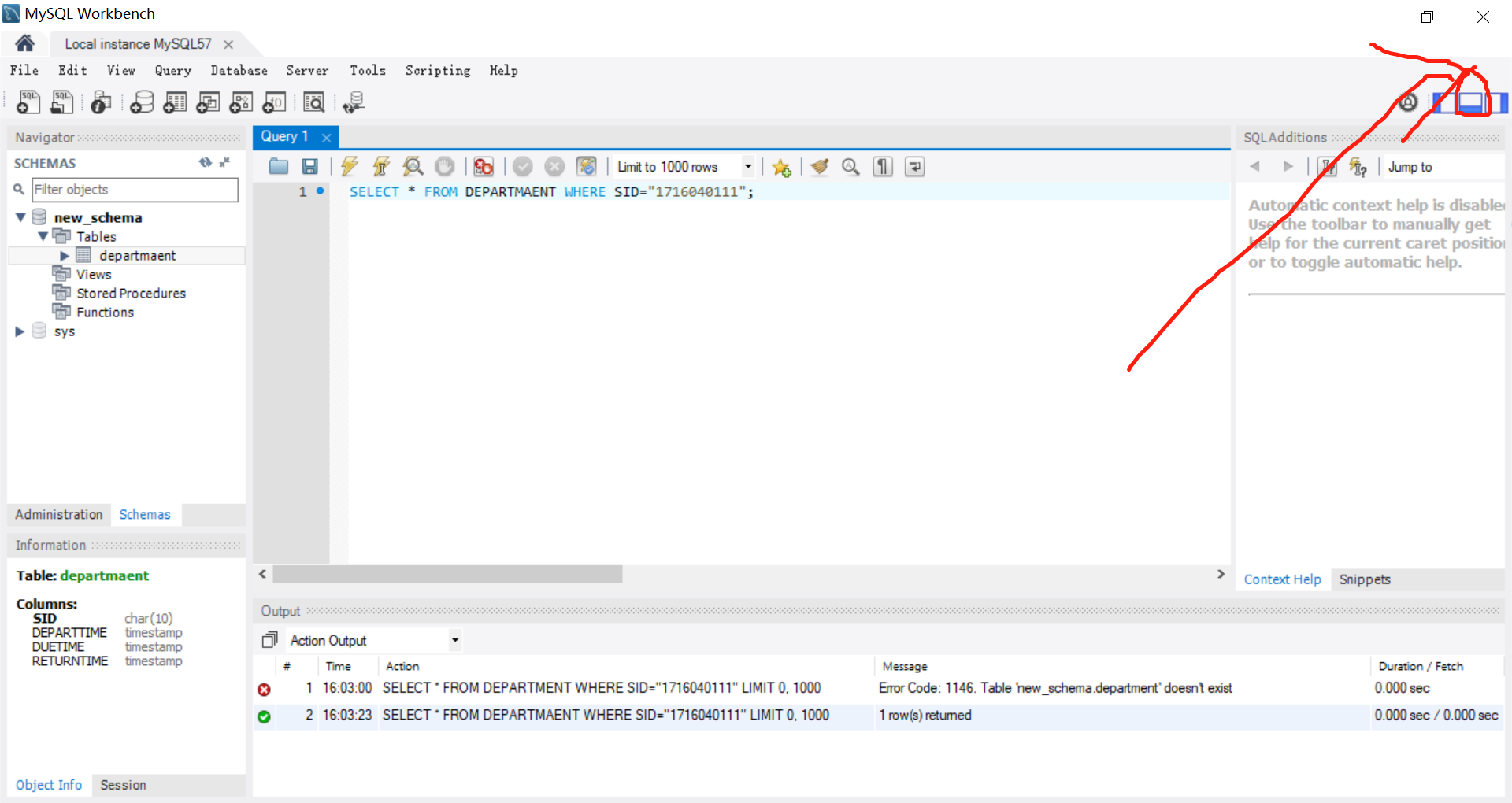Stop the running query using the stop icon

pos(445,166)
